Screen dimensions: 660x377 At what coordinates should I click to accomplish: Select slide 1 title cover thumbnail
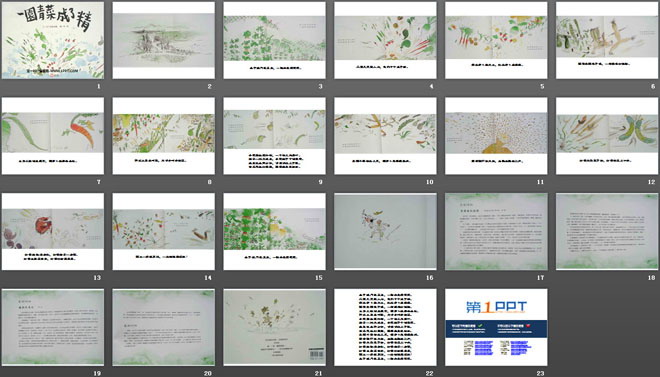[x=53, y=40]
